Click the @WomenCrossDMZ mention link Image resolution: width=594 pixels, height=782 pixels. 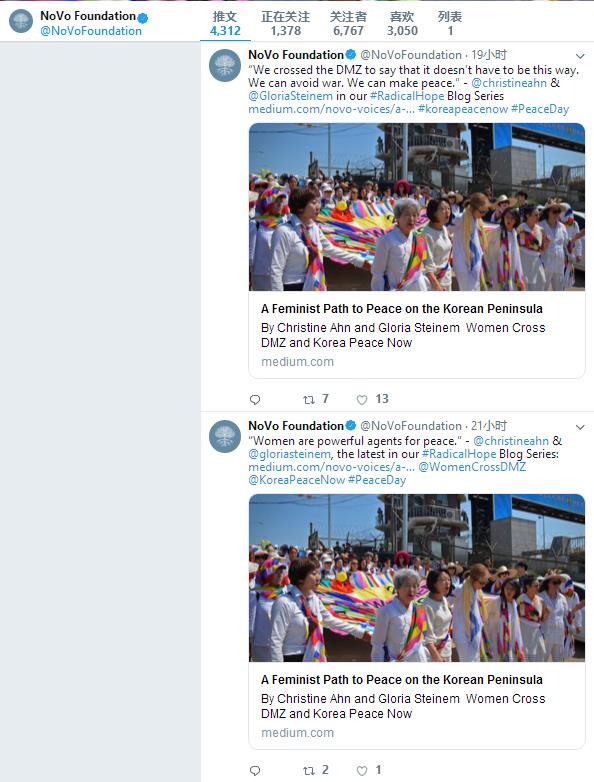pos(472,467)
